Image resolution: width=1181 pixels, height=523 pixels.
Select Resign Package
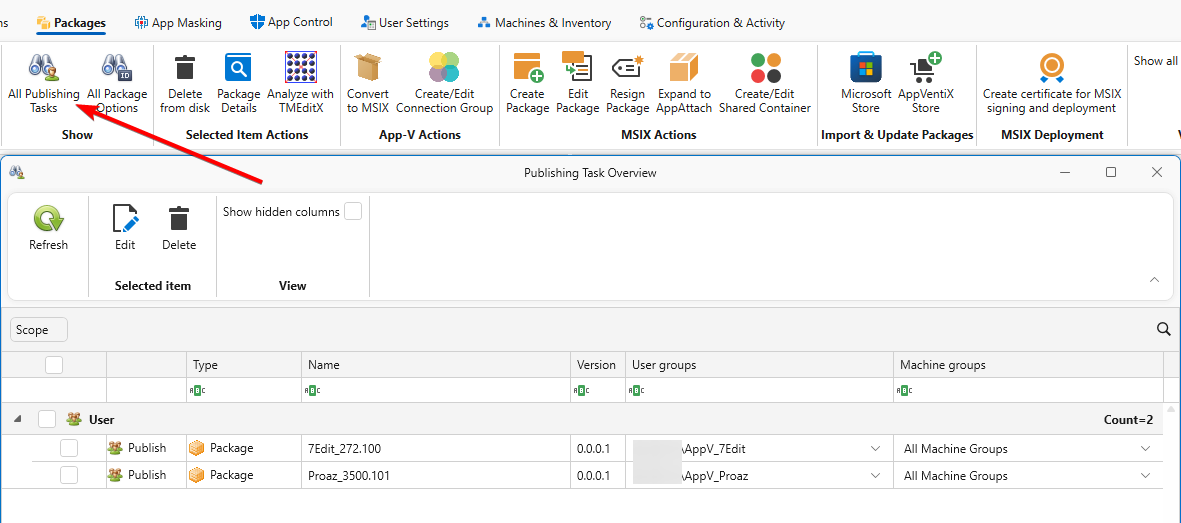tap(627, 83)
